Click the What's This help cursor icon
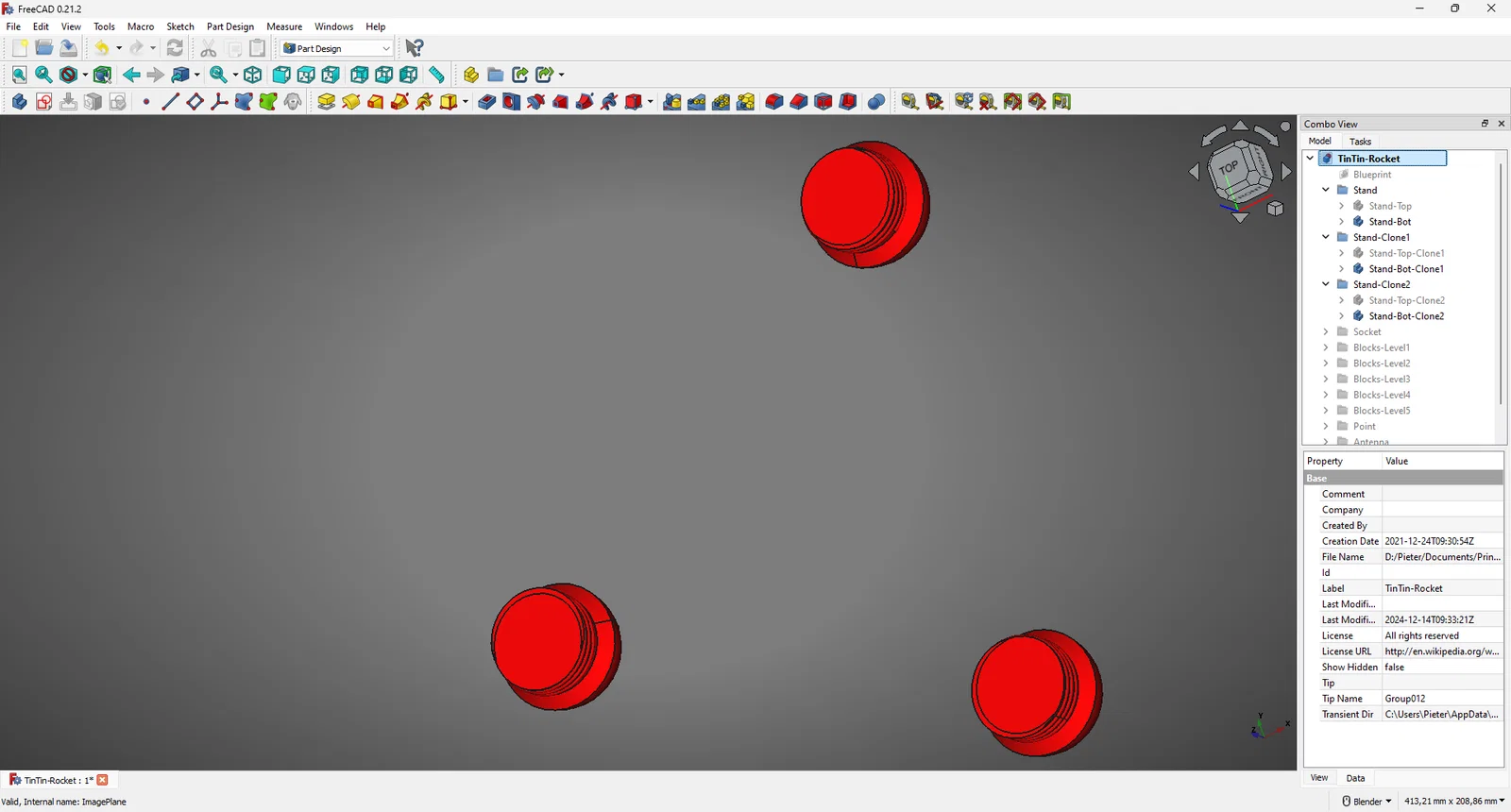The height and width of the screenshot is (812, 1511). point(415,48)
